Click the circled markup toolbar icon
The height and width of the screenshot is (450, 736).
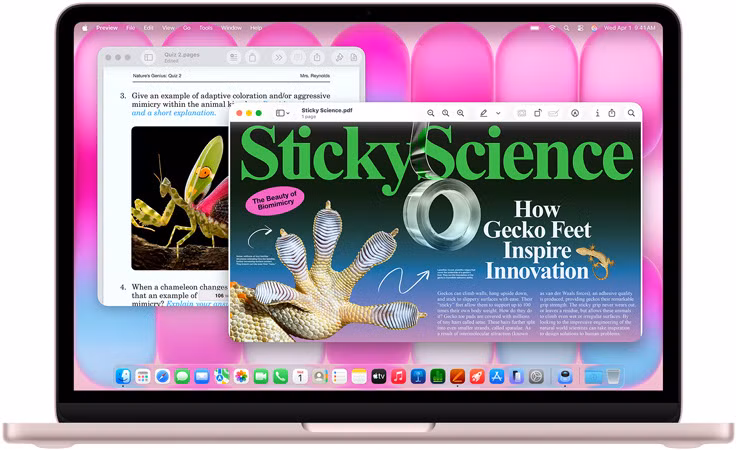pos(575,114)
